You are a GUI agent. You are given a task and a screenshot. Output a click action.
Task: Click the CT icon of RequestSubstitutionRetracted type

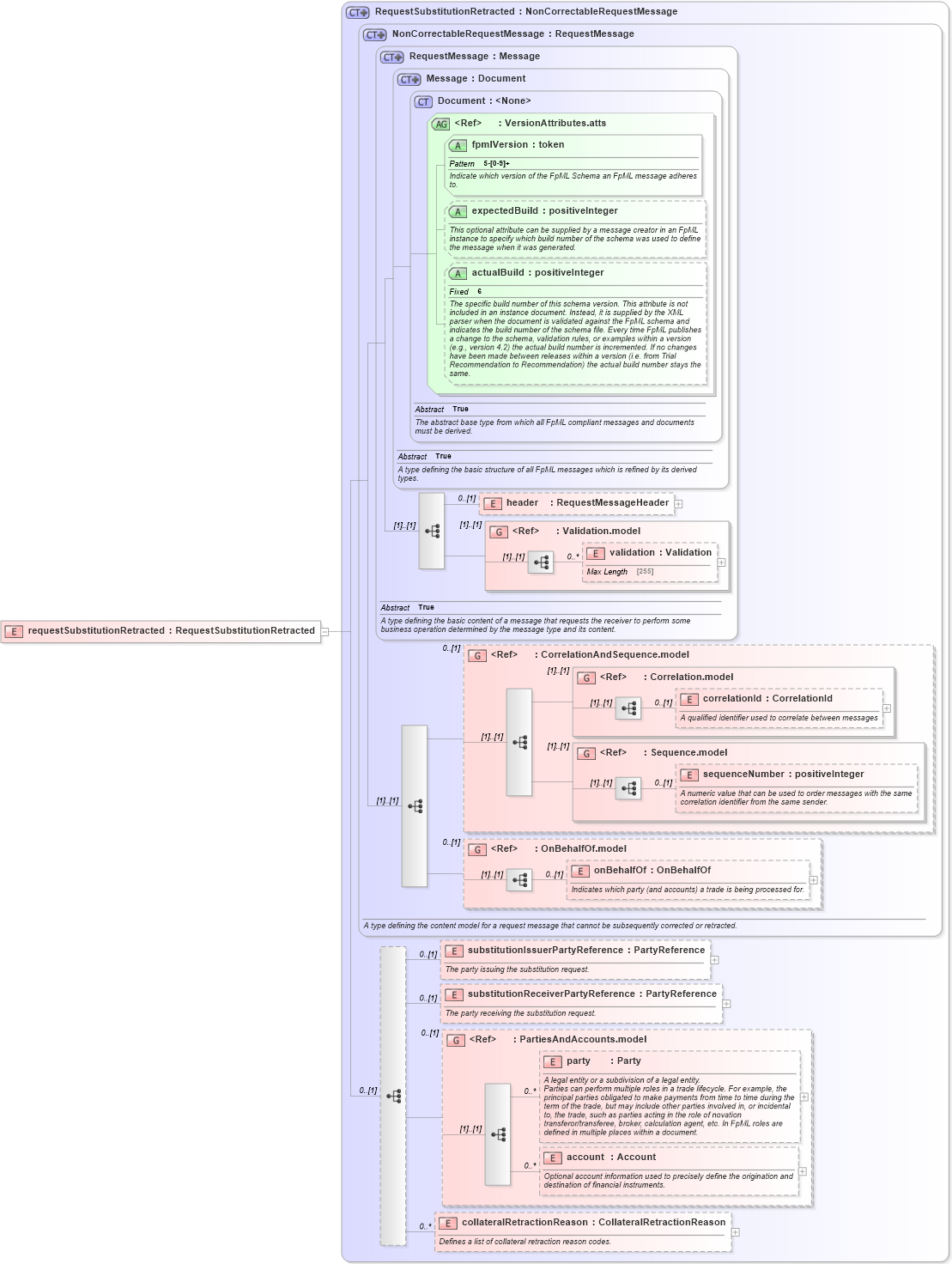pos(358,12)
